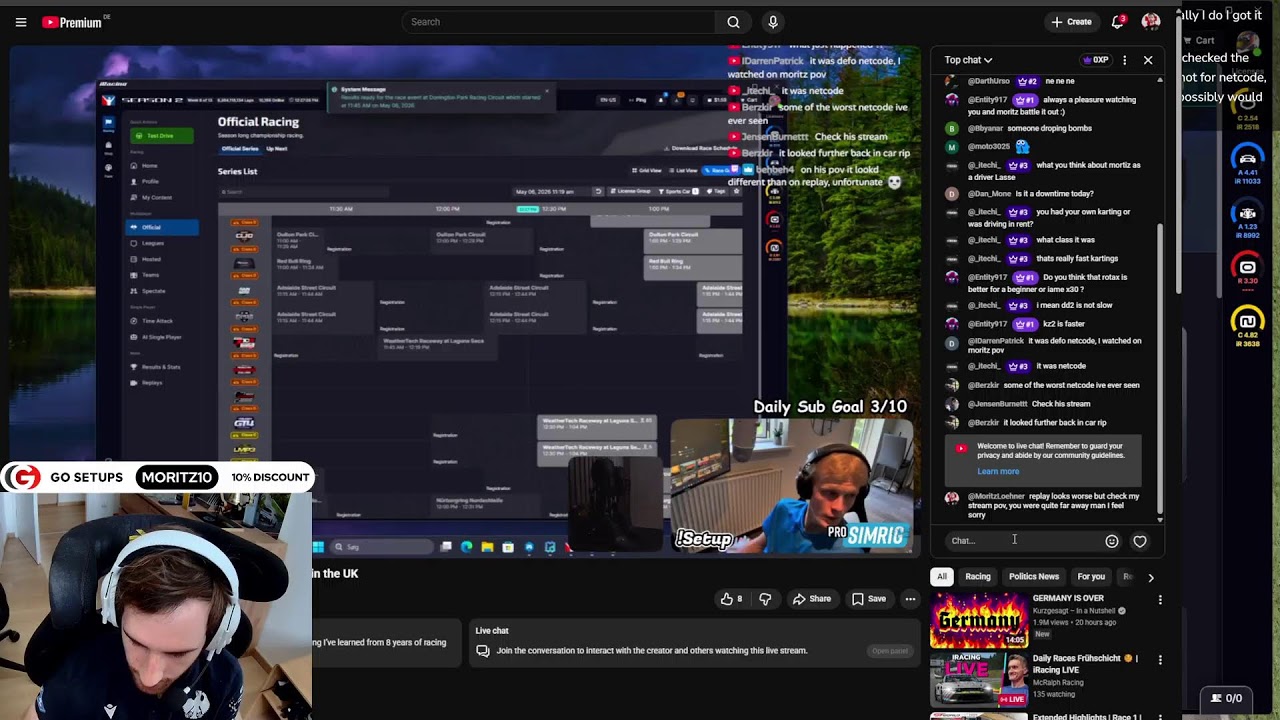Click the 'Check his stream' chat message
1280x720 pixels.
tap(1061, 404)
